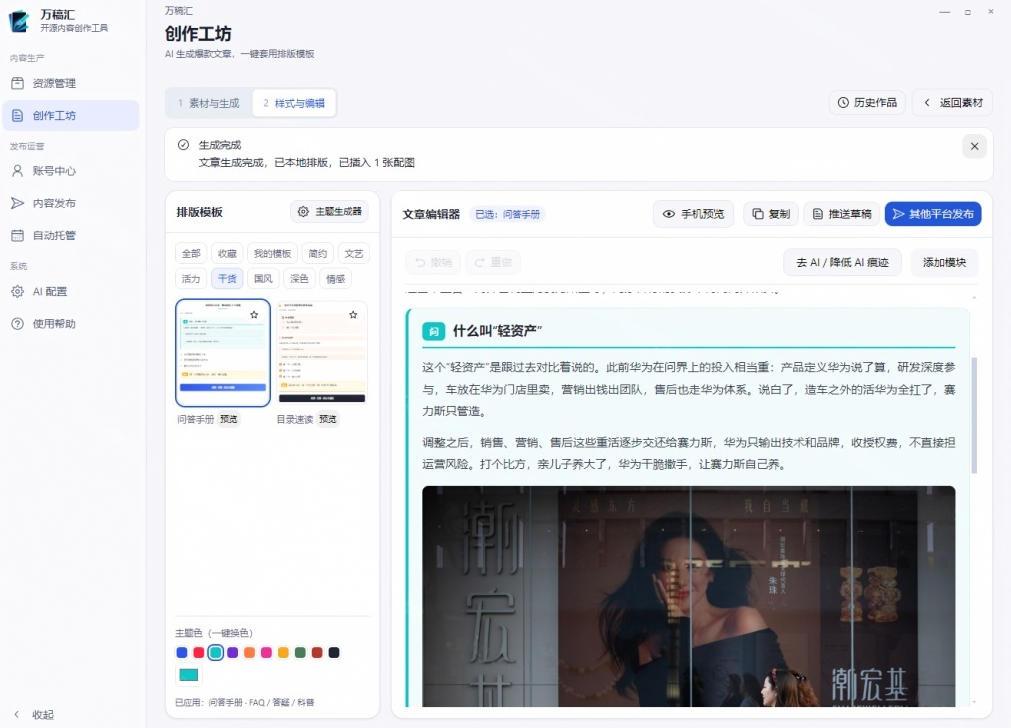
Task: Click 其他平台发布 publish button
Action: pos(933,214)
